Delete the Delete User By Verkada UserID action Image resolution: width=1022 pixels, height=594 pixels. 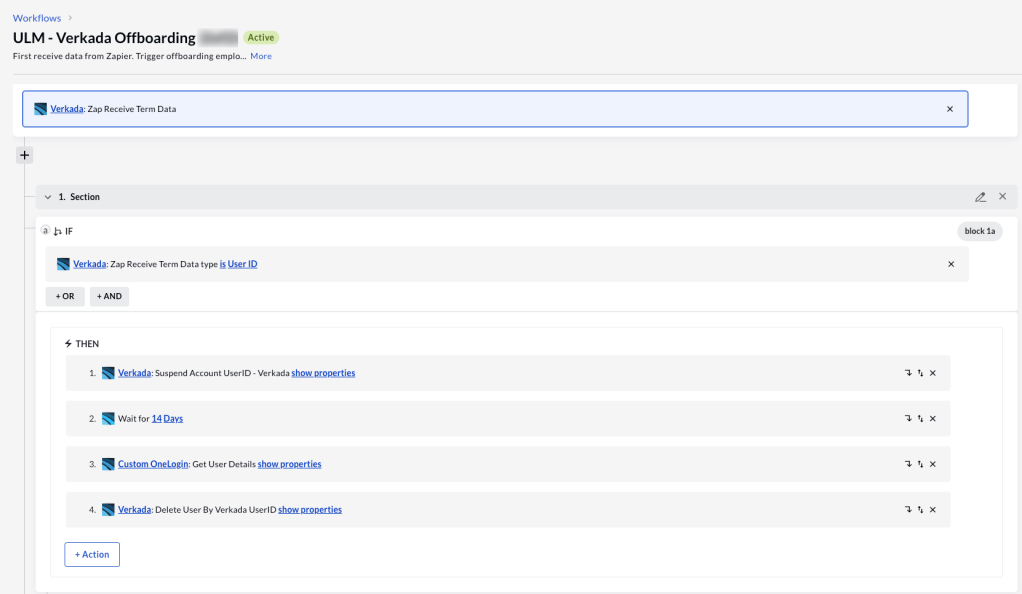[933, 510]
